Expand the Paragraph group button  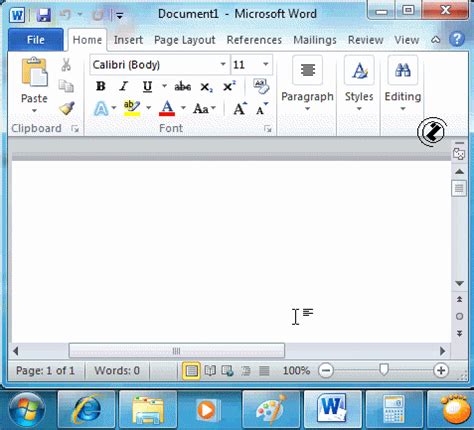click(307, 84)
